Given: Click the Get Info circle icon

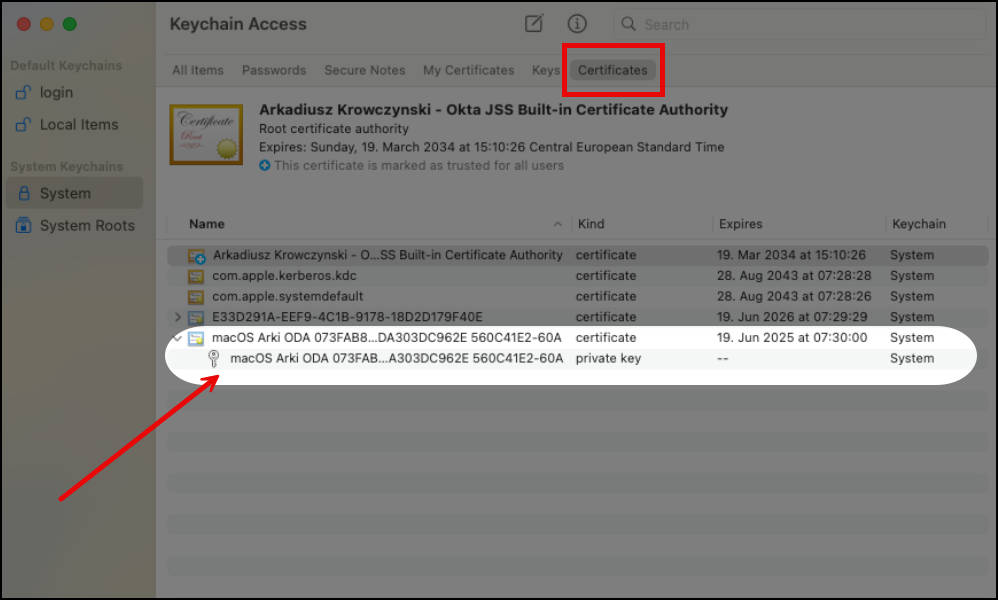Looking at the screenshot, I should click(x=577, y=23).
